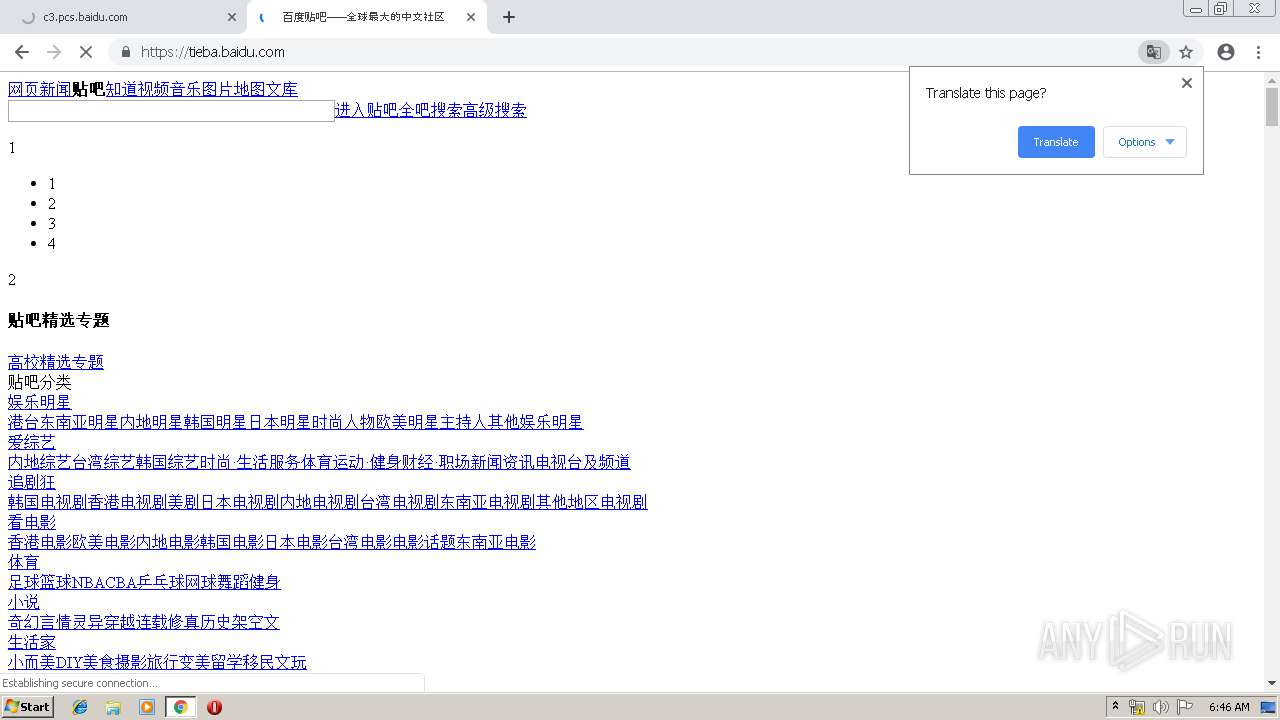Open the 看电影 category link

pos(32,522)
